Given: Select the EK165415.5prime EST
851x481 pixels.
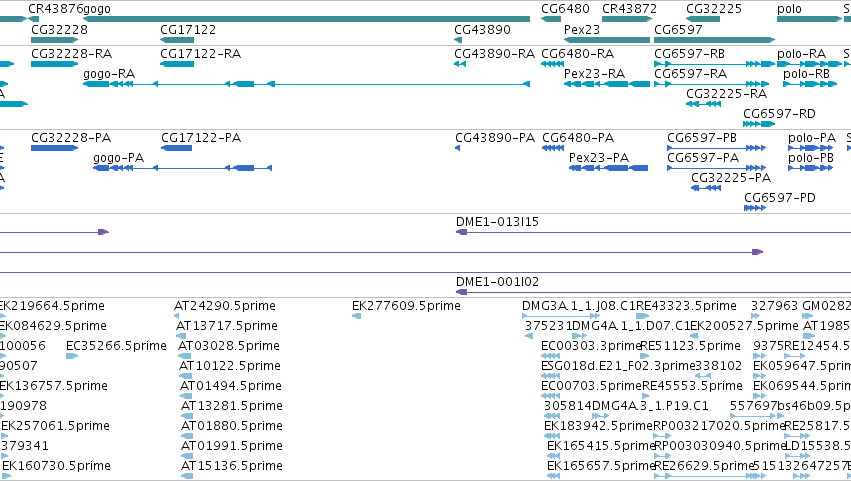Looking at the screenshot, I should click(x=554, y=457).
